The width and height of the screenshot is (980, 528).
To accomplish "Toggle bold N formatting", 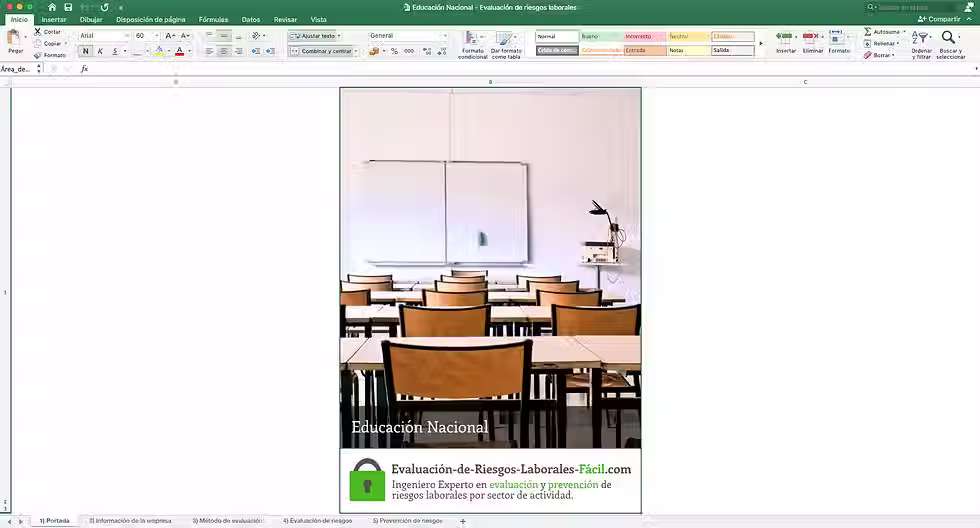I will click(86, 51).
